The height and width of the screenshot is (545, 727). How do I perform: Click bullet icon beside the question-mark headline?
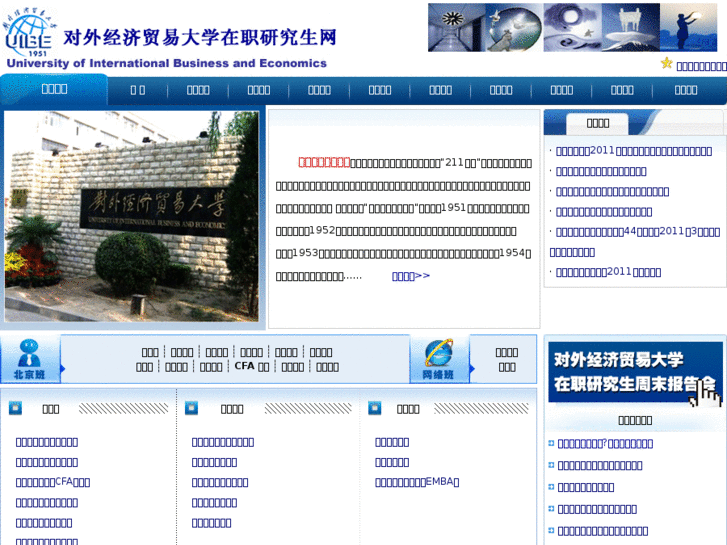tap(551, 443)
